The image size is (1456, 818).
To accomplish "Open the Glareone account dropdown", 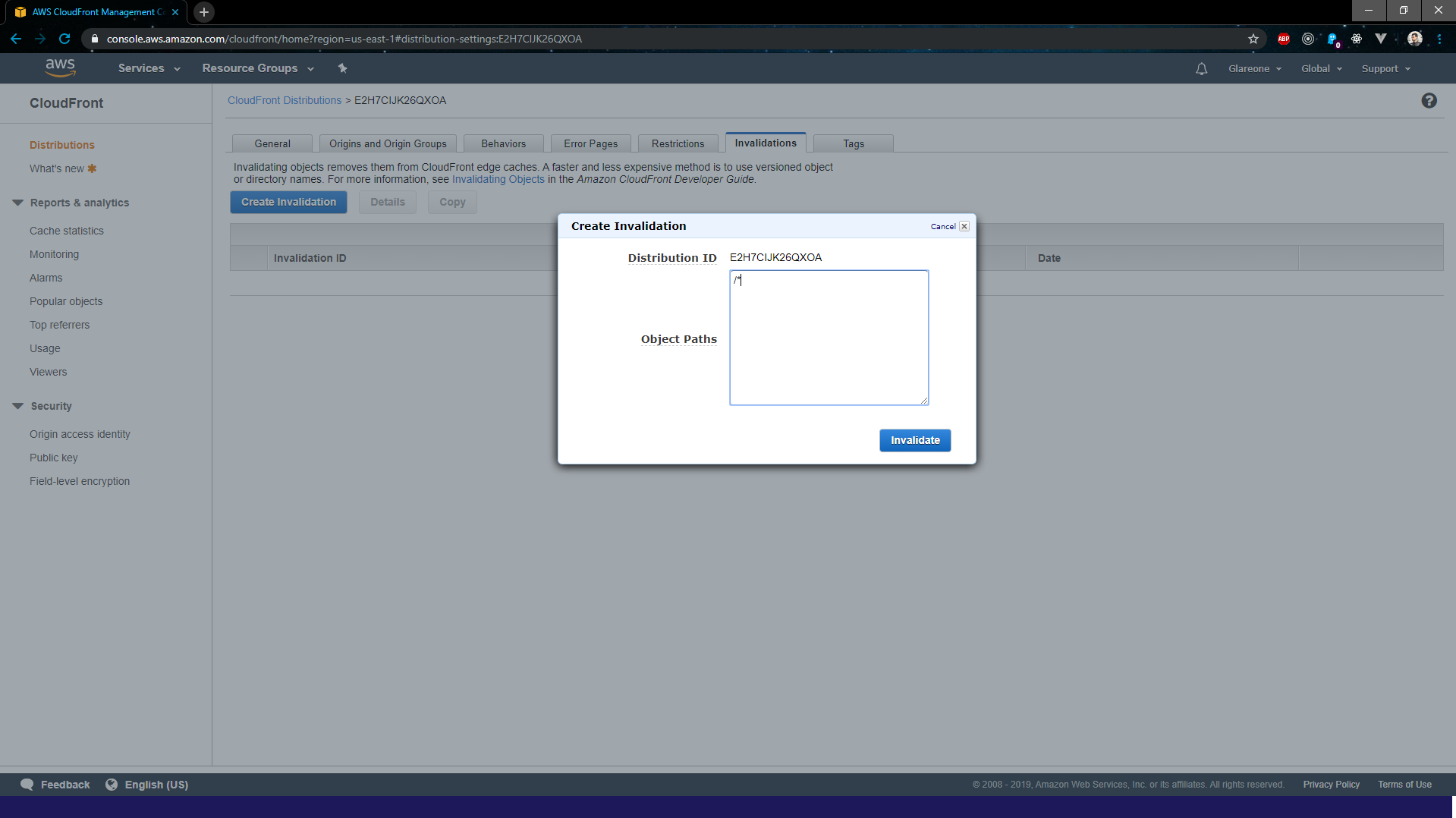I will [1255, 69].
